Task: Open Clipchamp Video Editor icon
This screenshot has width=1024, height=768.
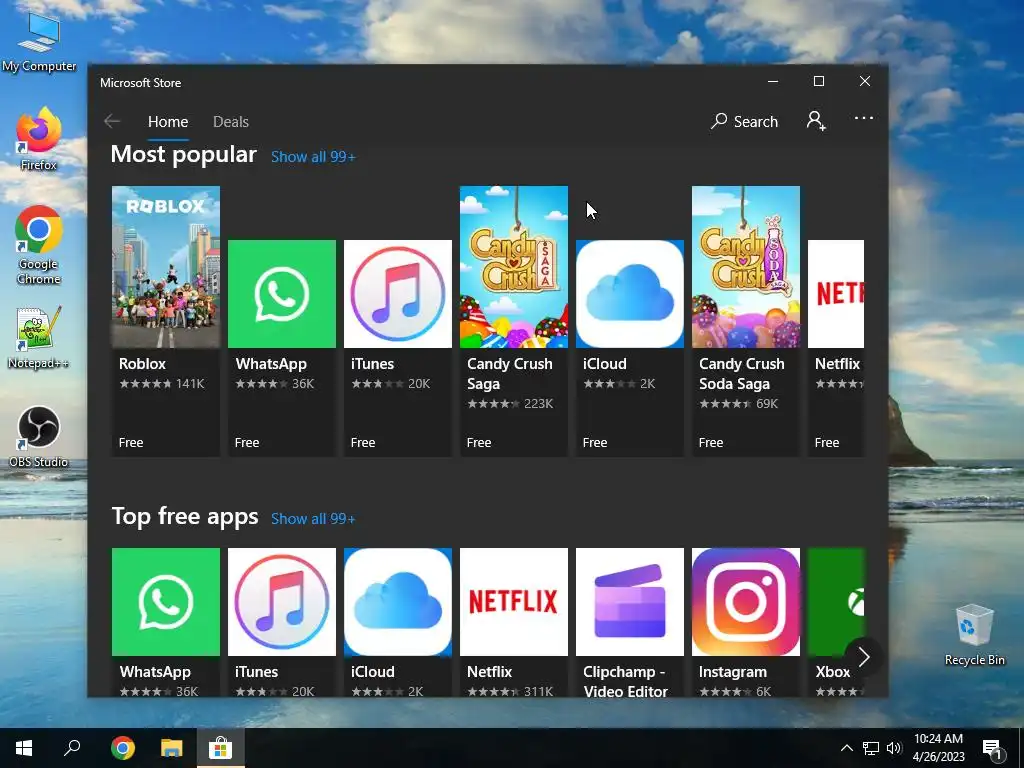Action: (x=630, y=601)
